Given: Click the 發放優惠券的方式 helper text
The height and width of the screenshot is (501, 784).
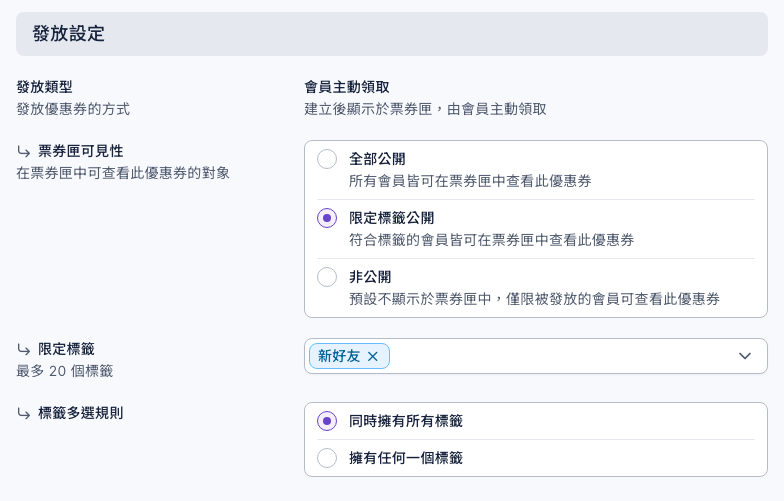Looking at the screenshot, I should point(73,109).
